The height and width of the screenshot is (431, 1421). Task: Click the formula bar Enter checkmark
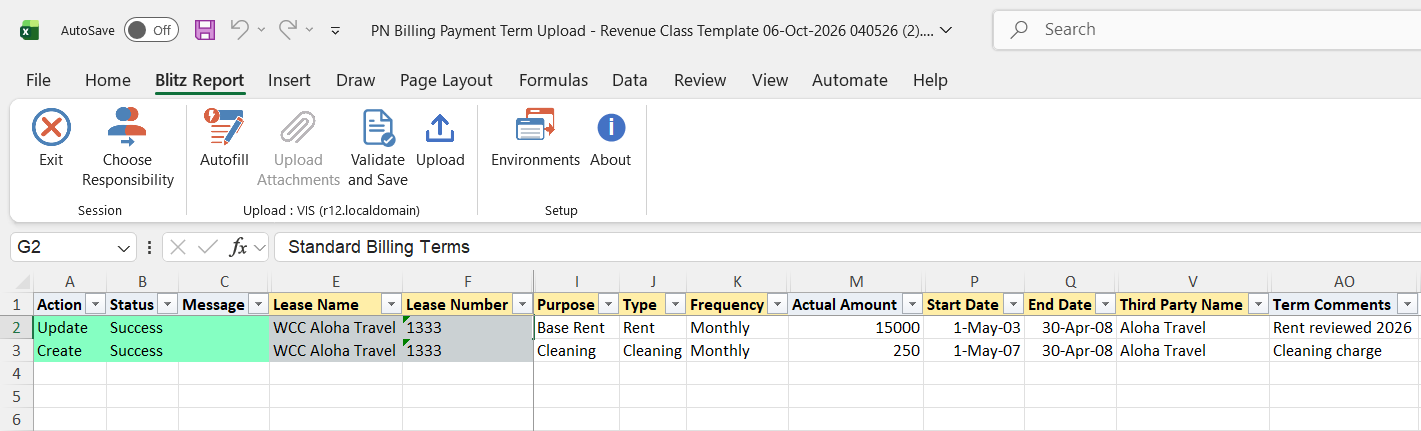click(208, 247)
